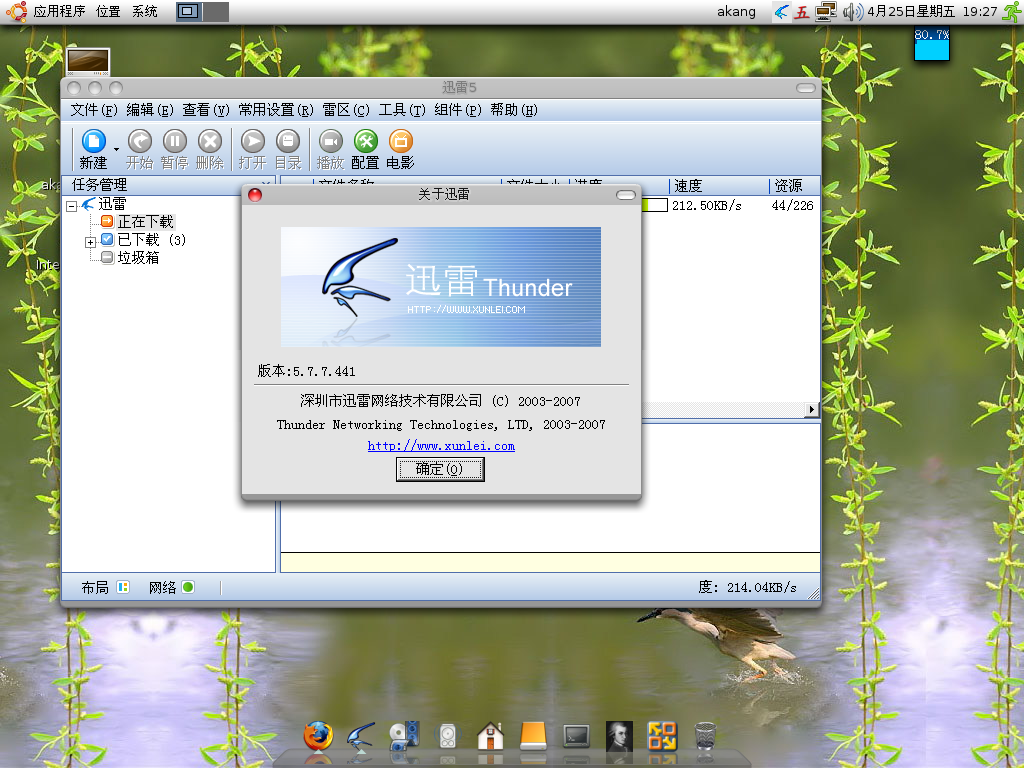Open the 组件(P) menu
The height and width of the screenshot is (768, 1024).
(458, 110)
